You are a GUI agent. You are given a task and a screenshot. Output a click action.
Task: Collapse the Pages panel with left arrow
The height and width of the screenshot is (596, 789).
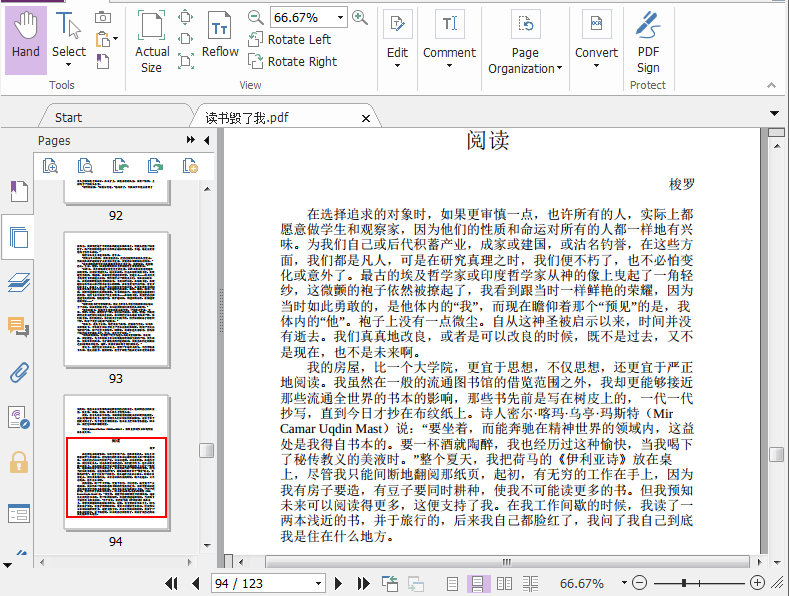coord(207,140)
